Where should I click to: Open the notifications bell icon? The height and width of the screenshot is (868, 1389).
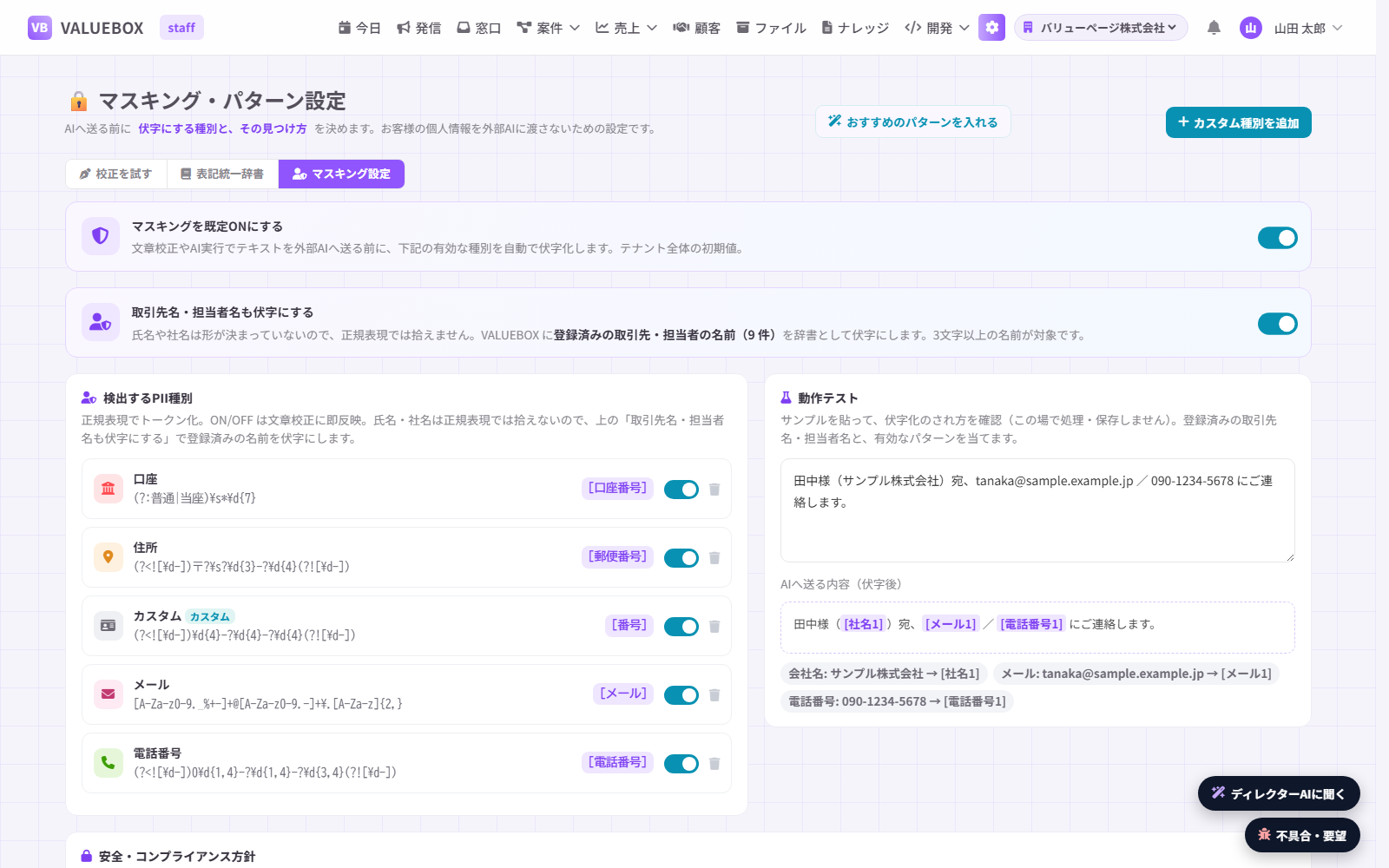tap(1214, 28)
